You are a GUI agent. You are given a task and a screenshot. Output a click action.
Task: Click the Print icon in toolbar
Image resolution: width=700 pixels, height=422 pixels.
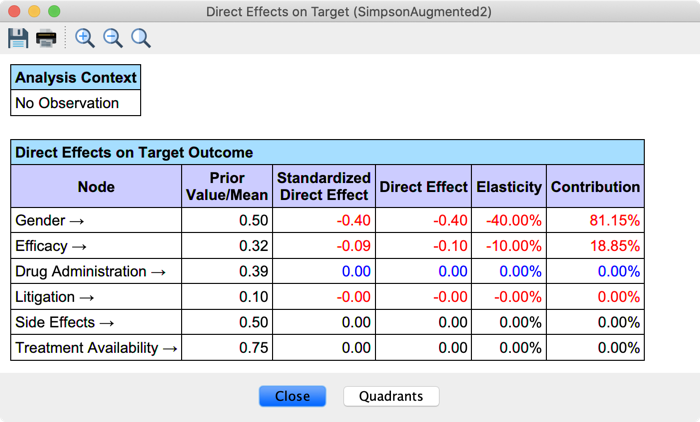pos(47,38)
